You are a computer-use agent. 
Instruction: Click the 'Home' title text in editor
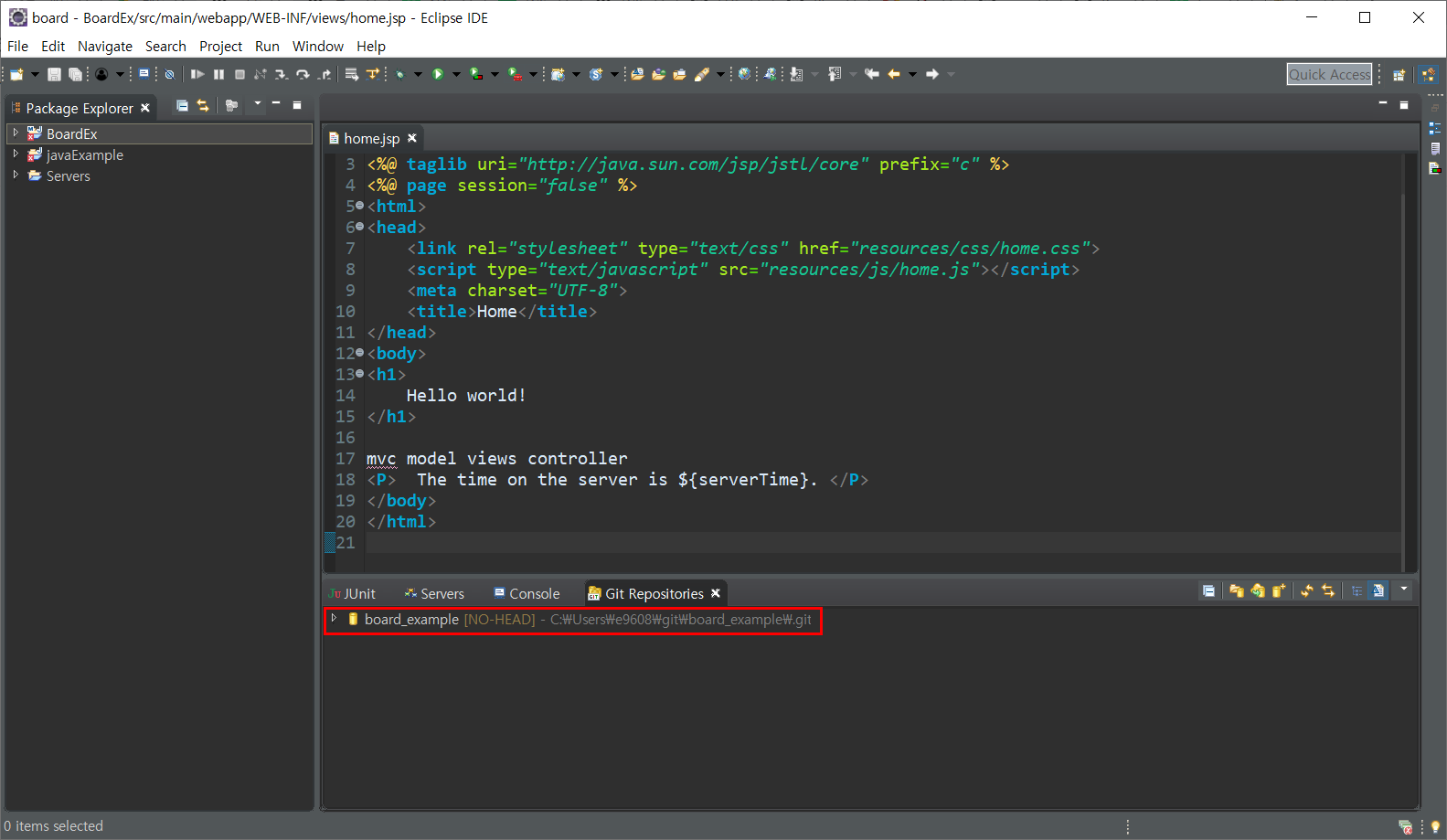(x=496, y=312)
